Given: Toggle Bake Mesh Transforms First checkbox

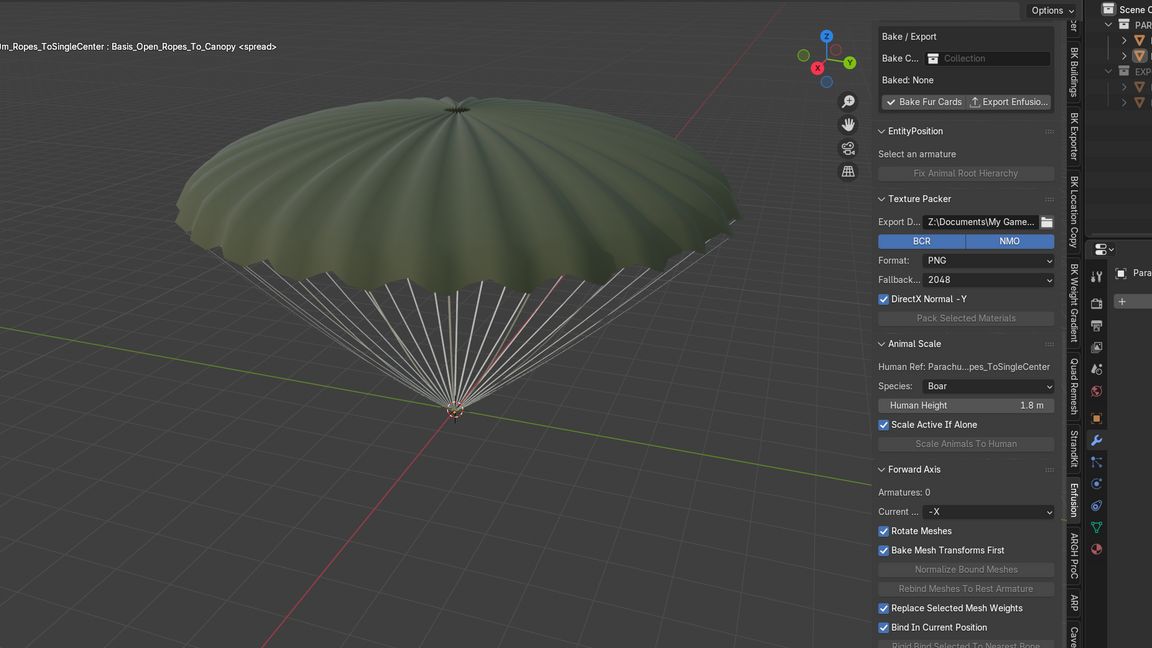Looking at the screenshot, I should 883,550.
